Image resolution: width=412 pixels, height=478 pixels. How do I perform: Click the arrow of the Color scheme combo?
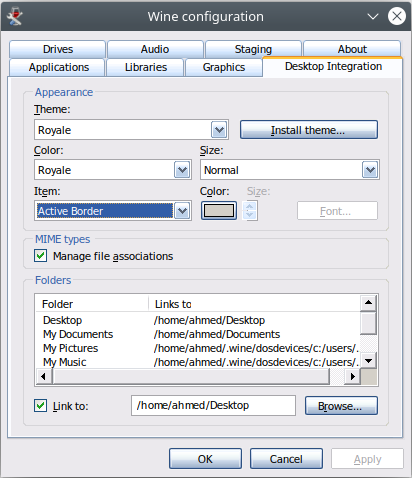pos(182,170)
